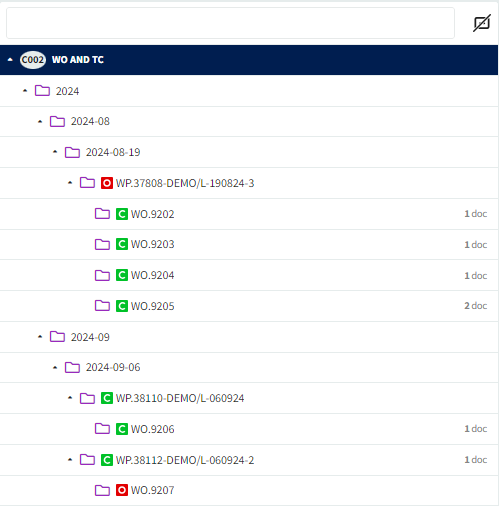Click green C status icon of WO.9202

click(122, 214)
